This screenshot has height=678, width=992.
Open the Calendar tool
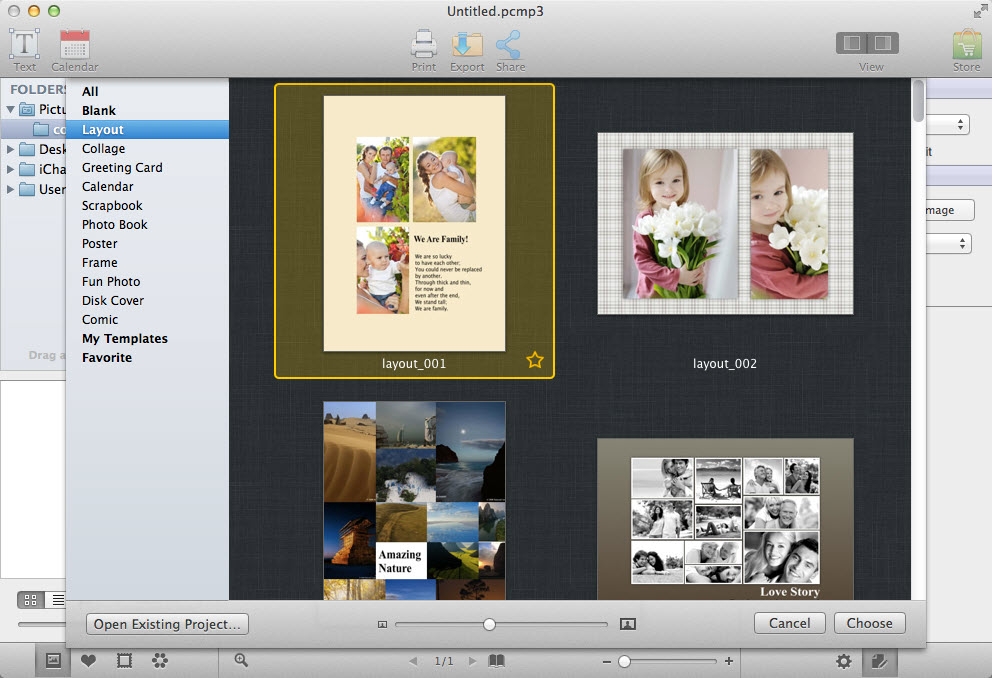pos(75,45)
